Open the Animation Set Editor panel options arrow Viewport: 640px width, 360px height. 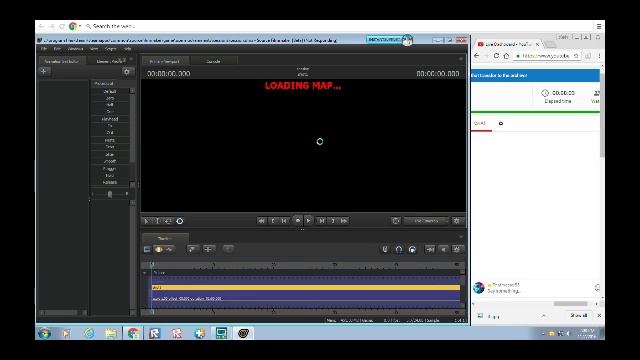pyautogui.click(x=131, y=60)
